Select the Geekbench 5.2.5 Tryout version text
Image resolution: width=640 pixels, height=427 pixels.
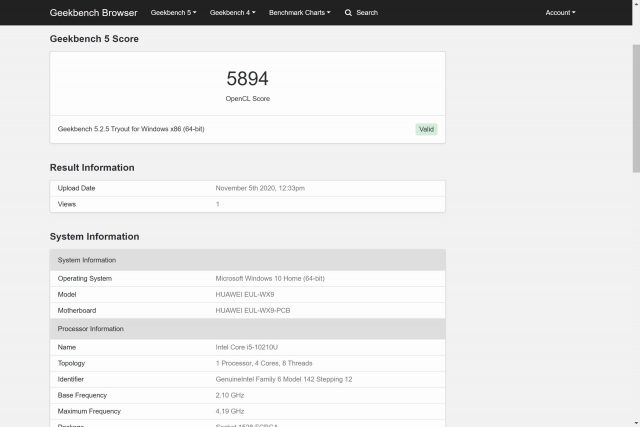click(131, 129)
